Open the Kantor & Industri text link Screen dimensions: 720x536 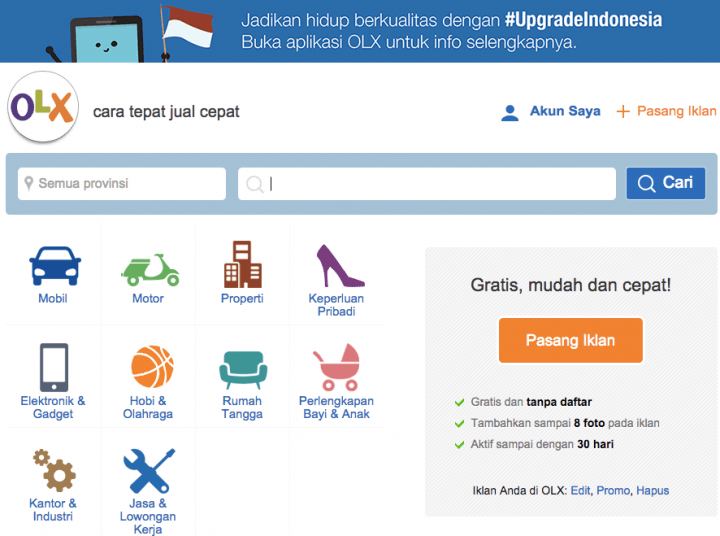coord(53,510)
